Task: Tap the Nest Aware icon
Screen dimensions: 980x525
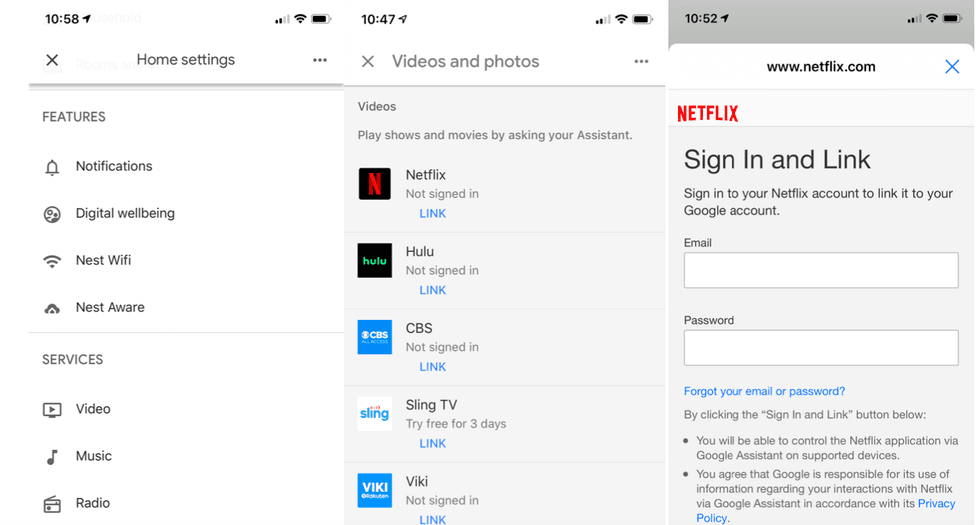Action: (52, 308)
